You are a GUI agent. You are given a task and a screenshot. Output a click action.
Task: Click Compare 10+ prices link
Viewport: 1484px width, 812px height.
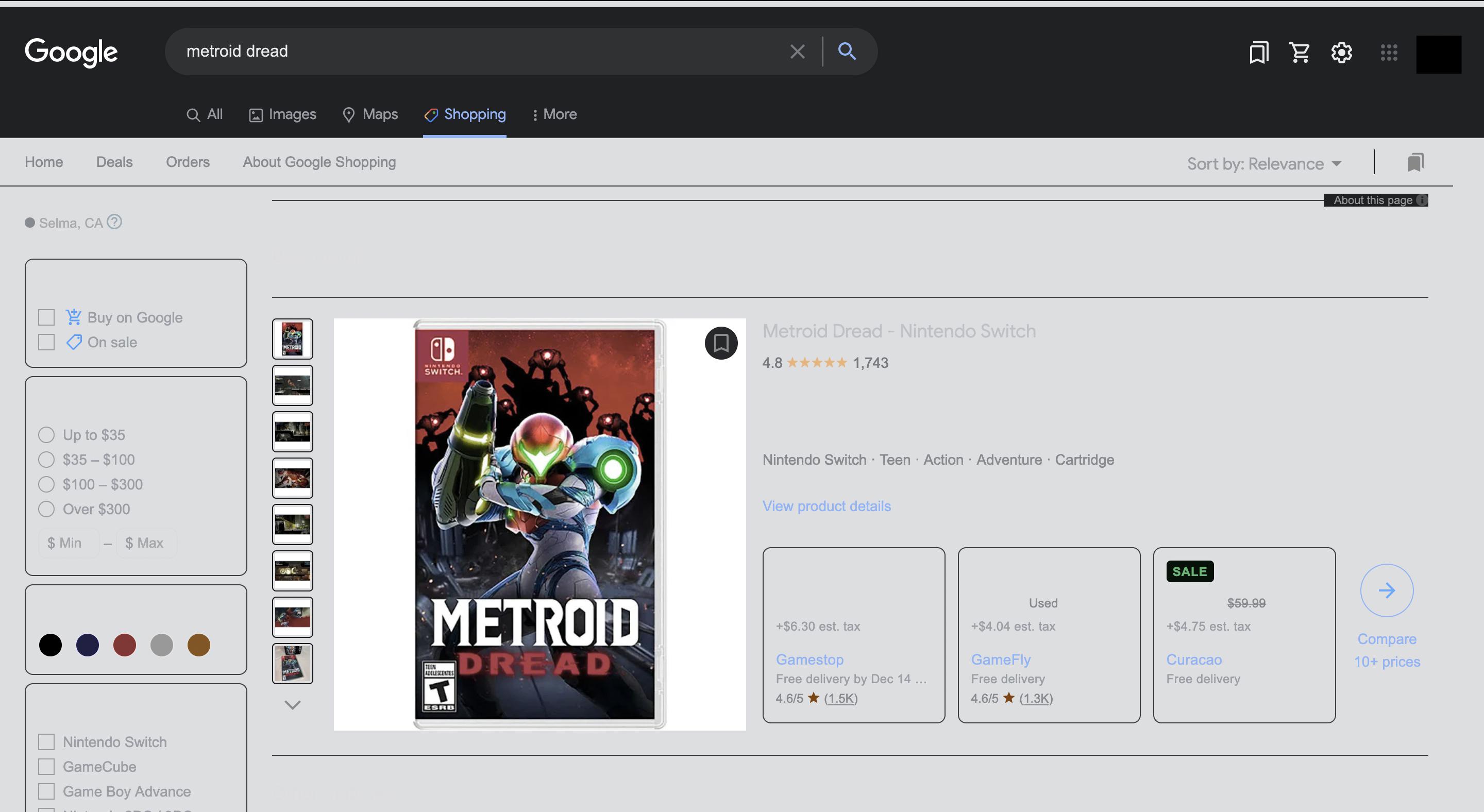point(1387,650)
